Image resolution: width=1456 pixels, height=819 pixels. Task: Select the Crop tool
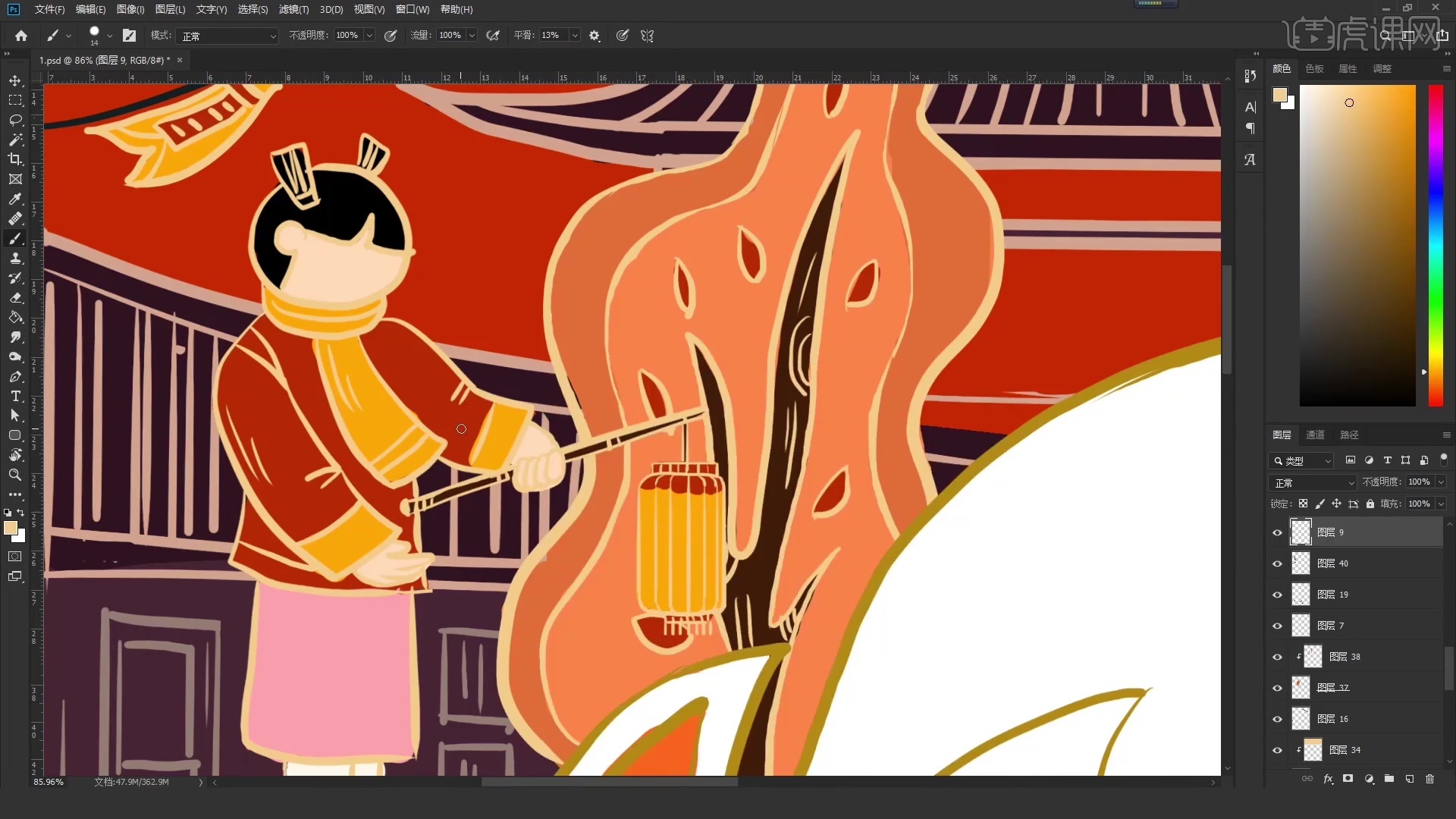click(x=15, y=159)
